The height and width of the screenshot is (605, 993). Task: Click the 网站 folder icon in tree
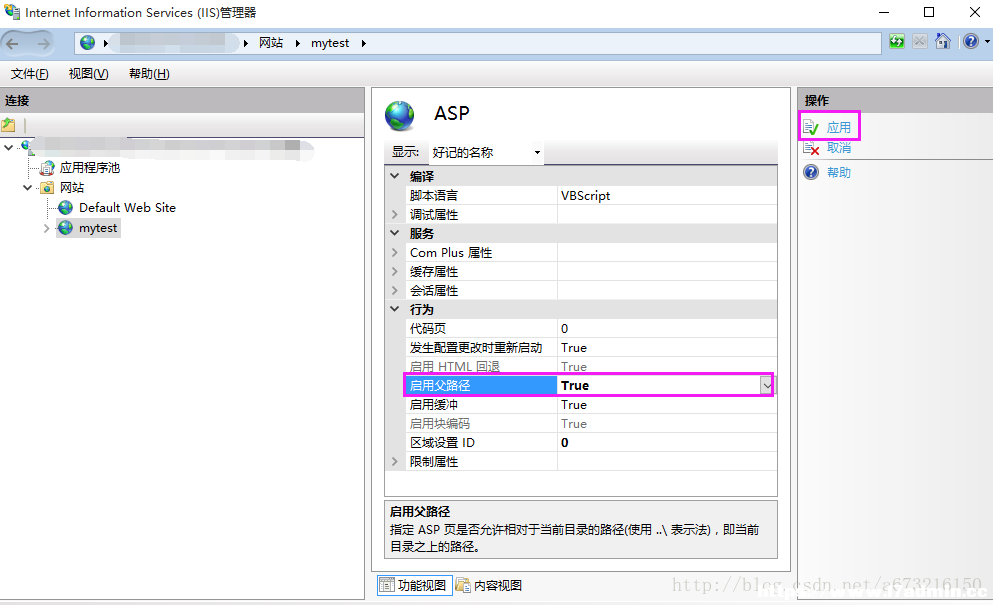(x=47, y=188)
